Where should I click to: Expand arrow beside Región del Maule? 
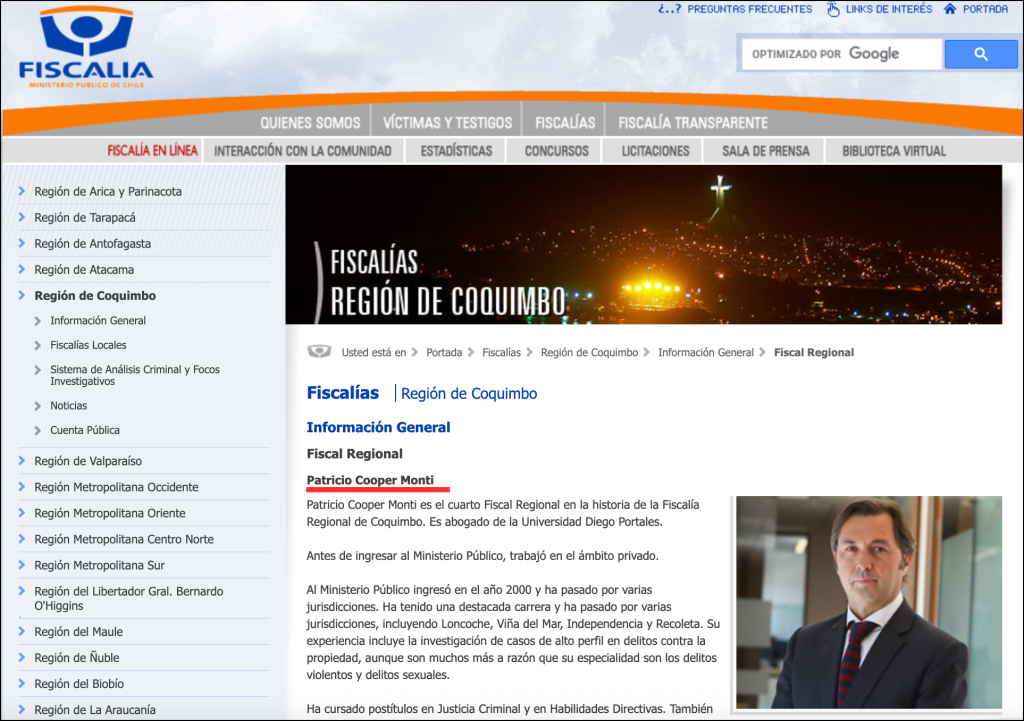pyautogui.click(x=22, y=632)
